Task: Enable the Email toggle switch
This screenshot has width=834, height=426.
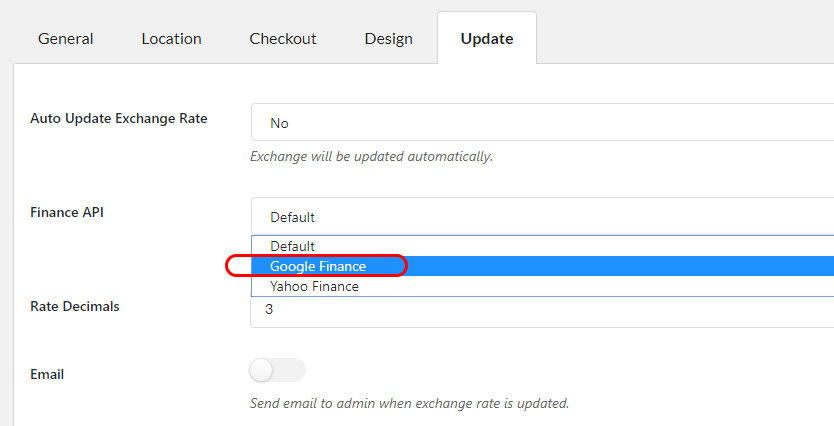Action: (277, 370)
